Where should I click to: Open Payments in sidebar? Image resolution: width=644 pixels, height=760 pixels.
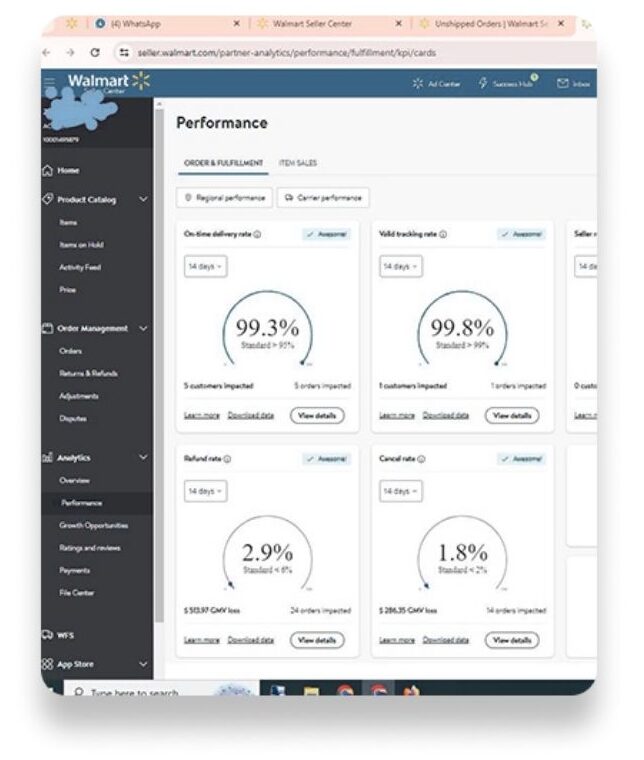point(75,570)
